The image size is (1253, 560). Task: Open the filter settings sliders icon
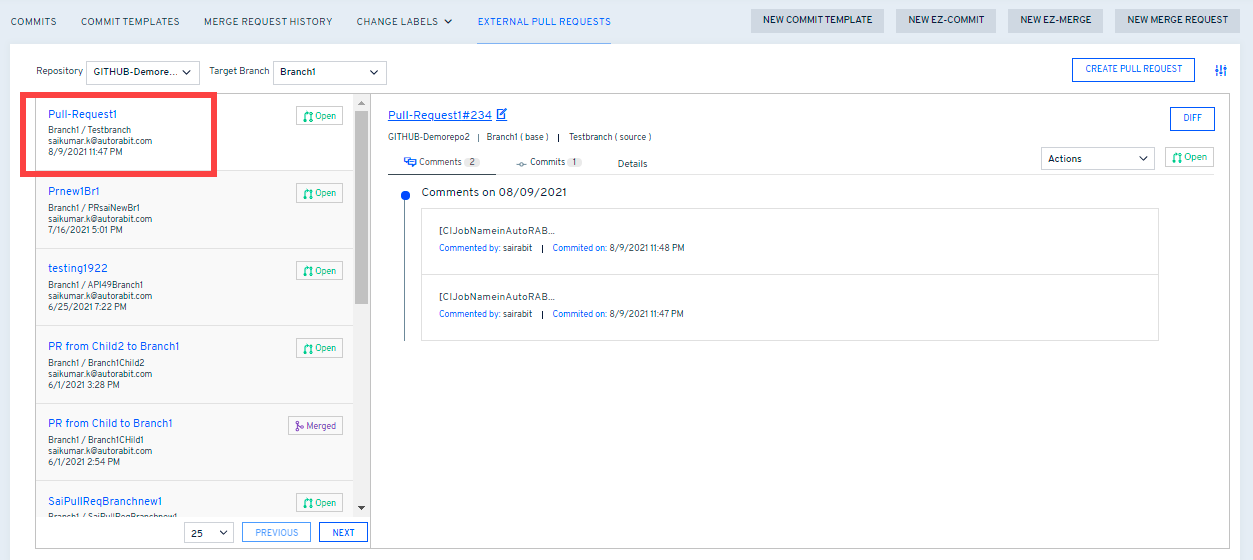[1220, 70]
